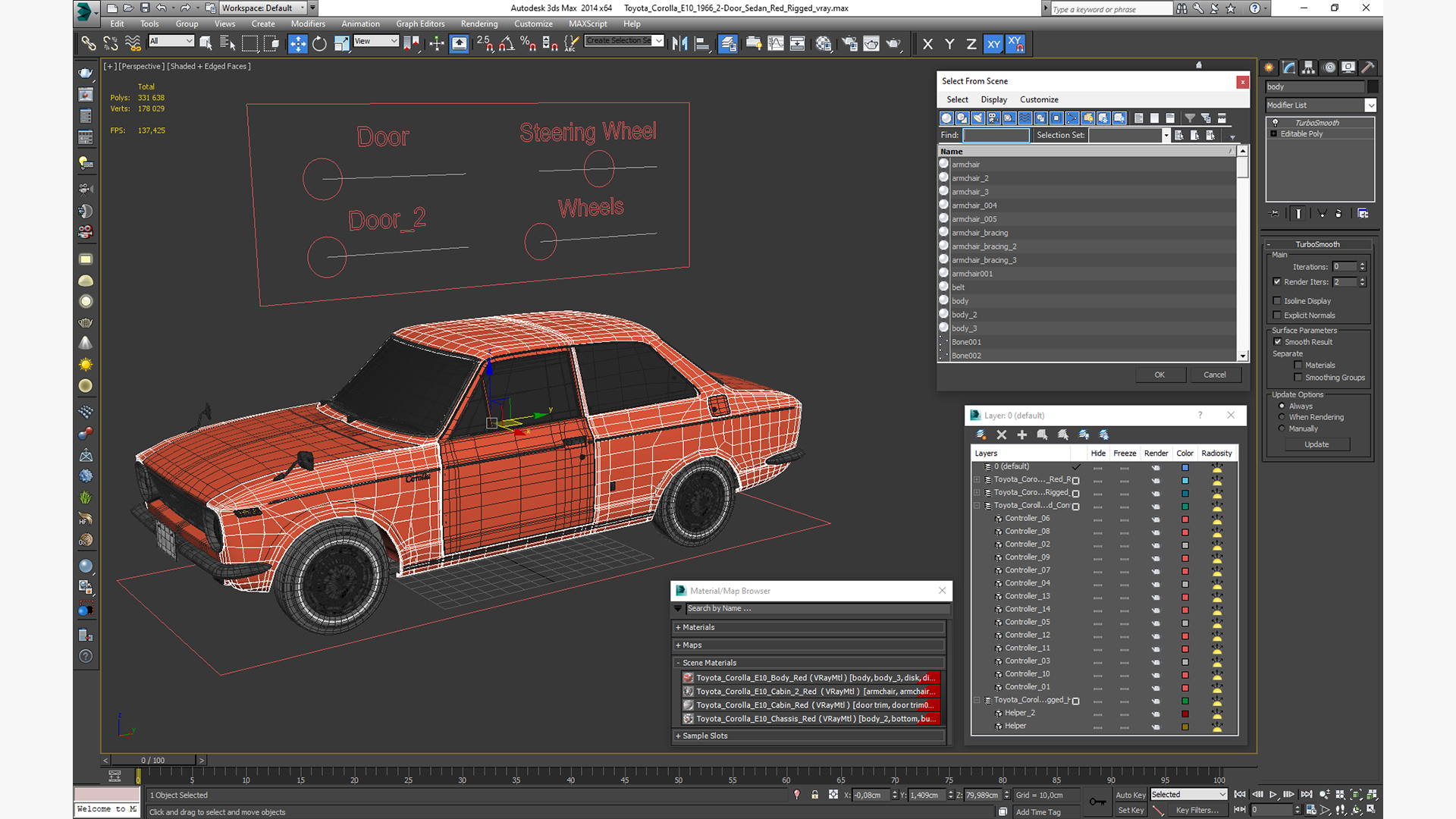Select the Select and Link tool
This screenshot has height=819, width=1456.
coord(89,43)
